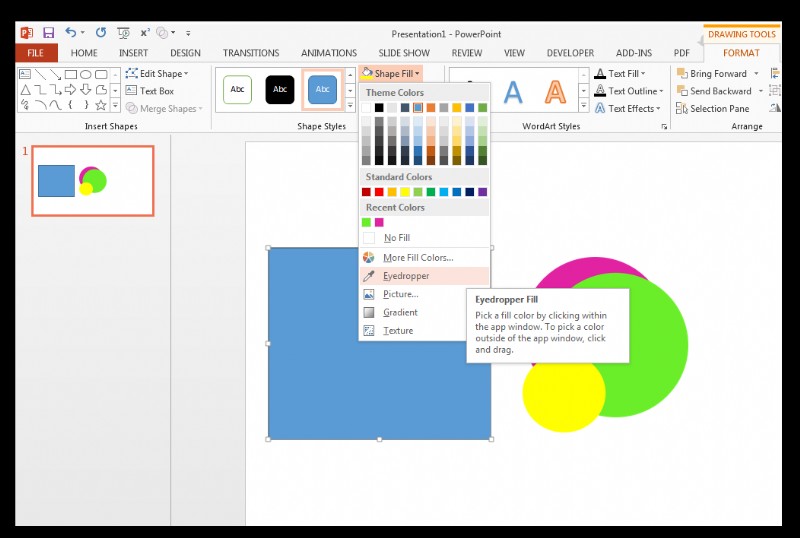This screenshot has height=538, width=800.
Task: Select the down block arrow shape
Action: coord(86,90)
